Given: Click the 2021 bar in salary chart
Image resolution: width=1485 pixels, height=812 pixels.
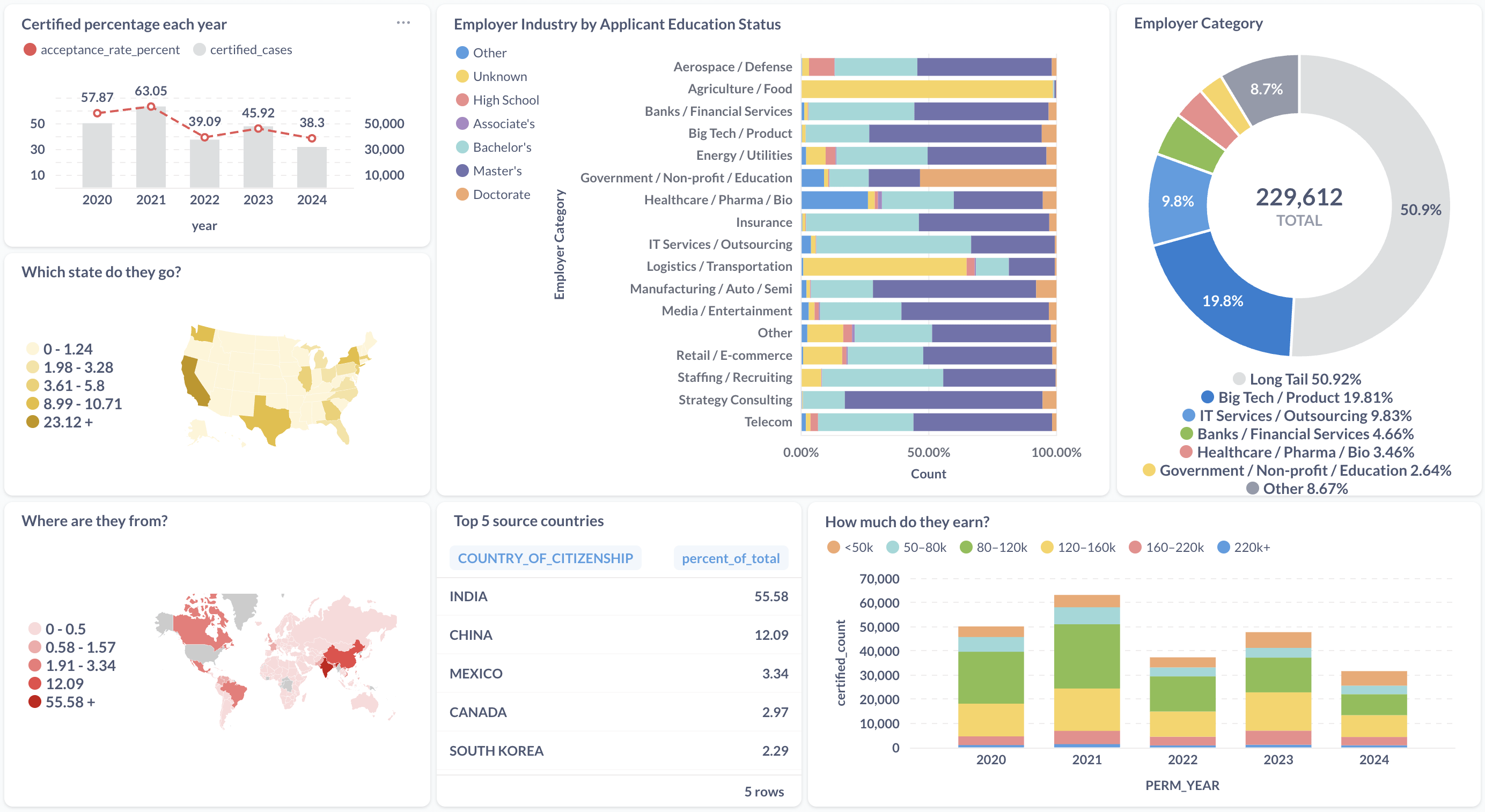Looking at the screenshot, I should 1086,671.
